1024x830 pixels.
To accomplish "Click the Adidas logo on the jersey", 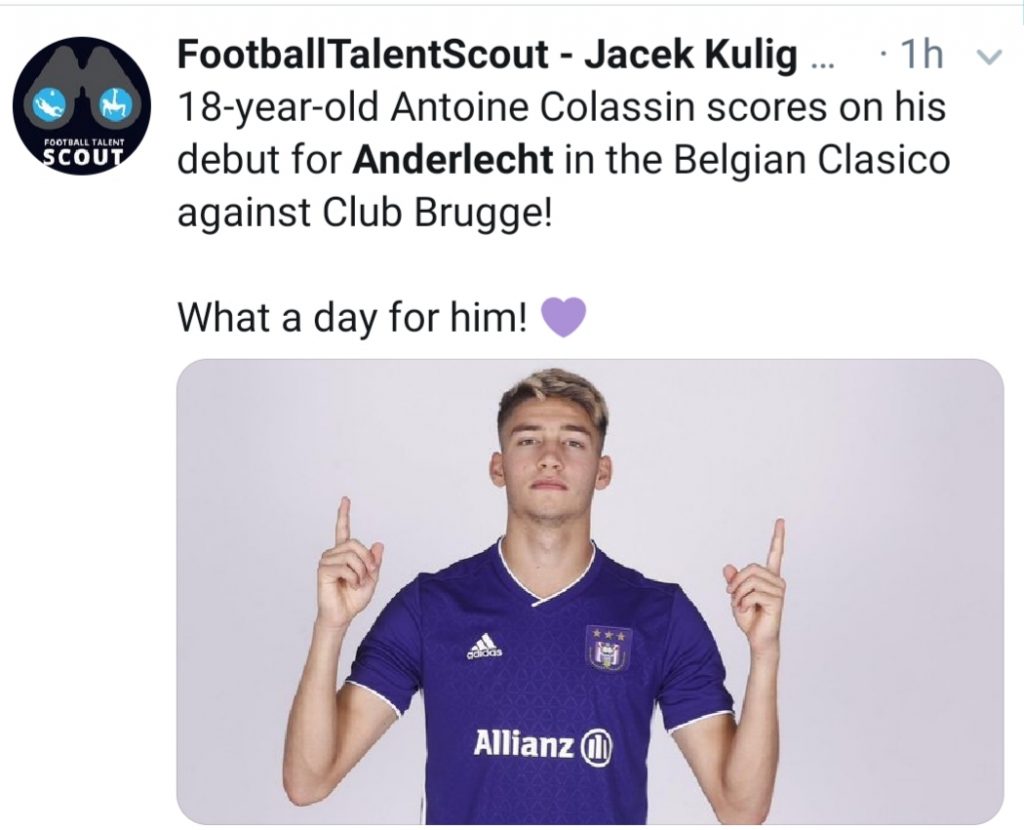I will tap(485, 650).
